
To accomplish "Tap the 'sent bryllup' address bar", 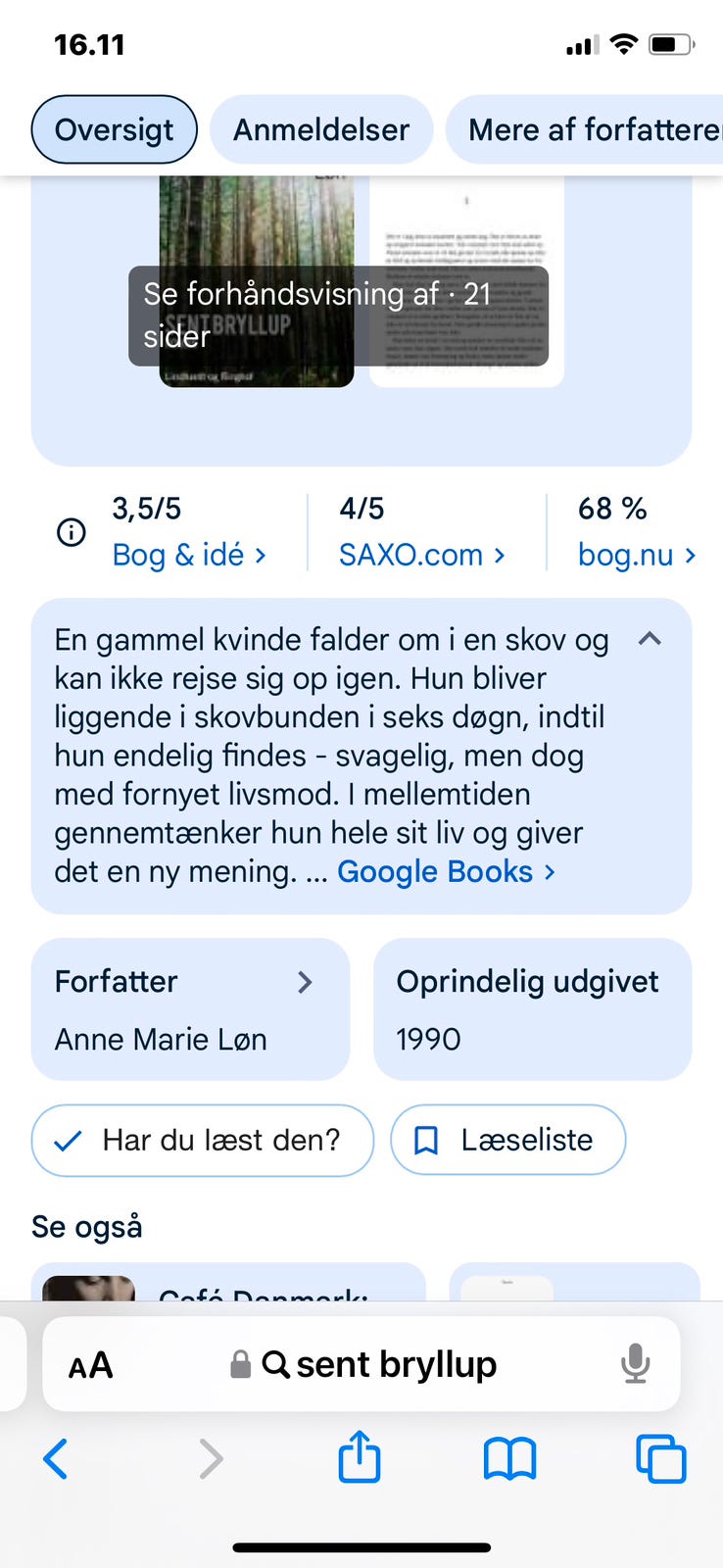I will pyautogui.click(x=380, y=1364).
